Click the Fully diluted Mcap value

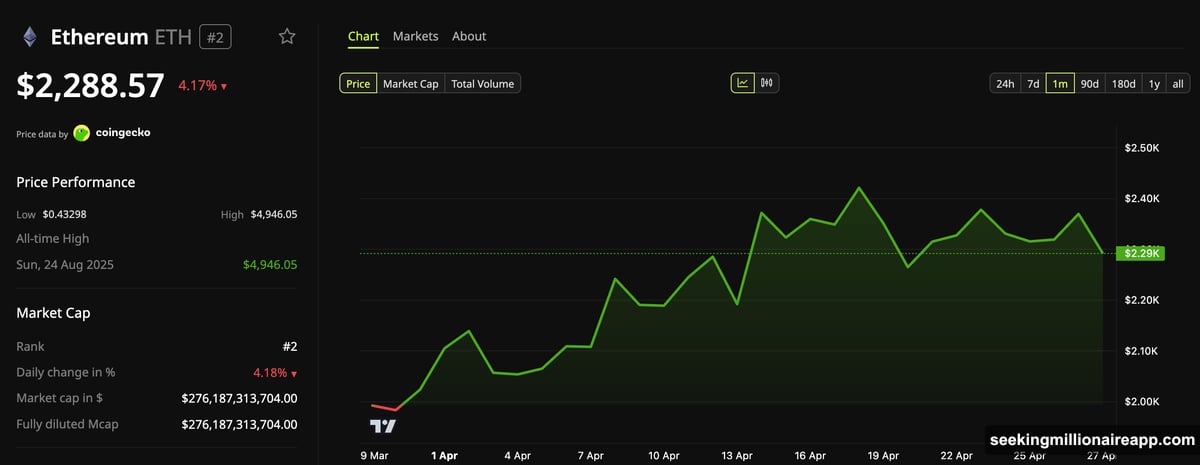point(240,424)
